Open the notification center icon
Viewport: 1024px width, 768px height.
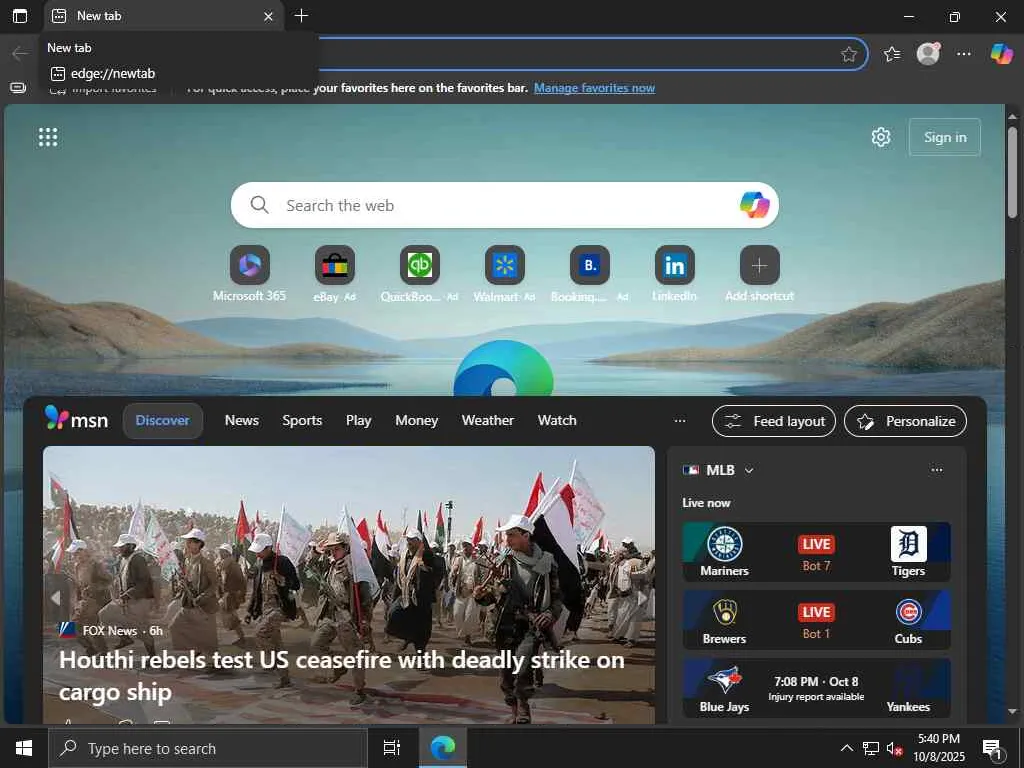(x=992, y=749)
